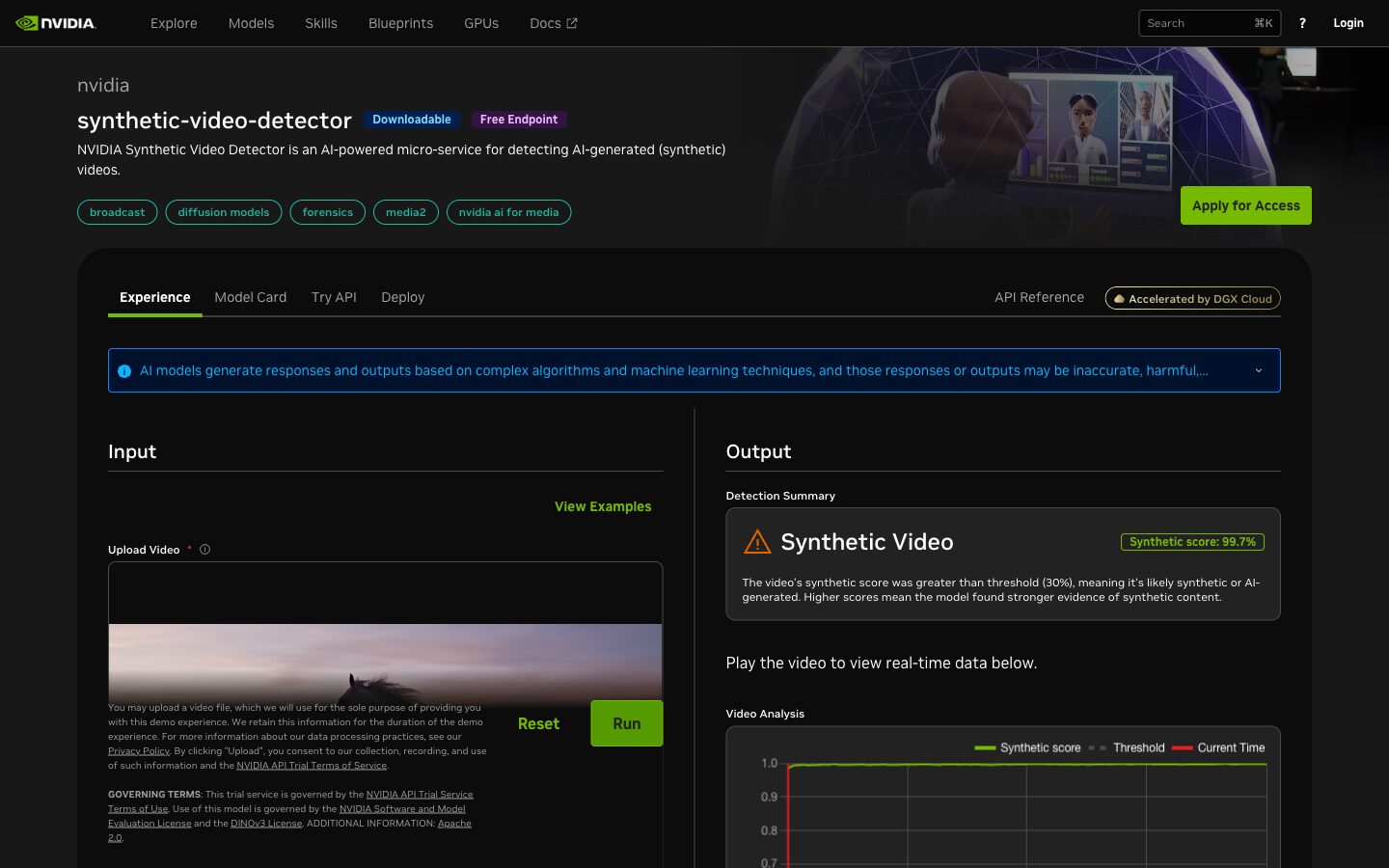Switch to the Deploy tab
Image resolution: width=1389 pixels, height=868 pixels.
coord(402,297)
